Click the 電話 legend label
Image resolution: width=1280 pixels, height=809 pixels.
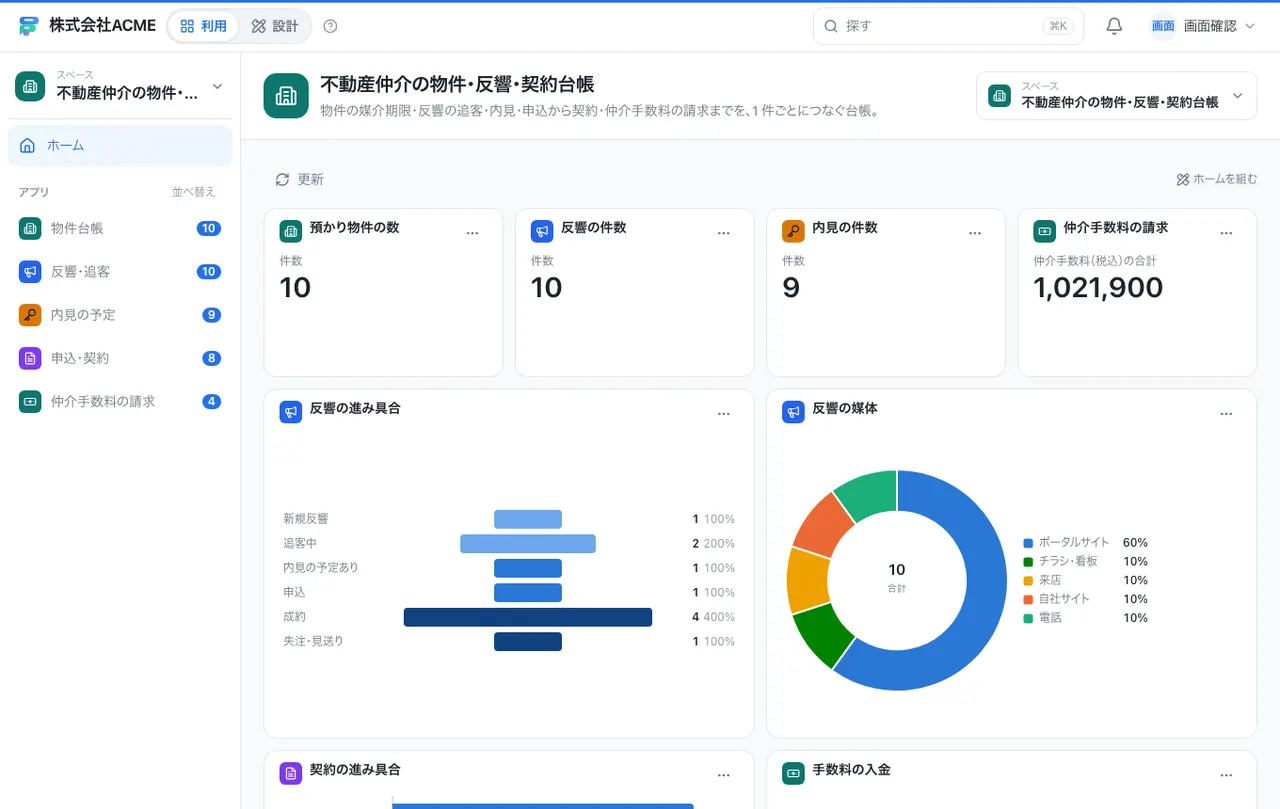click(x=1050, y=618)
